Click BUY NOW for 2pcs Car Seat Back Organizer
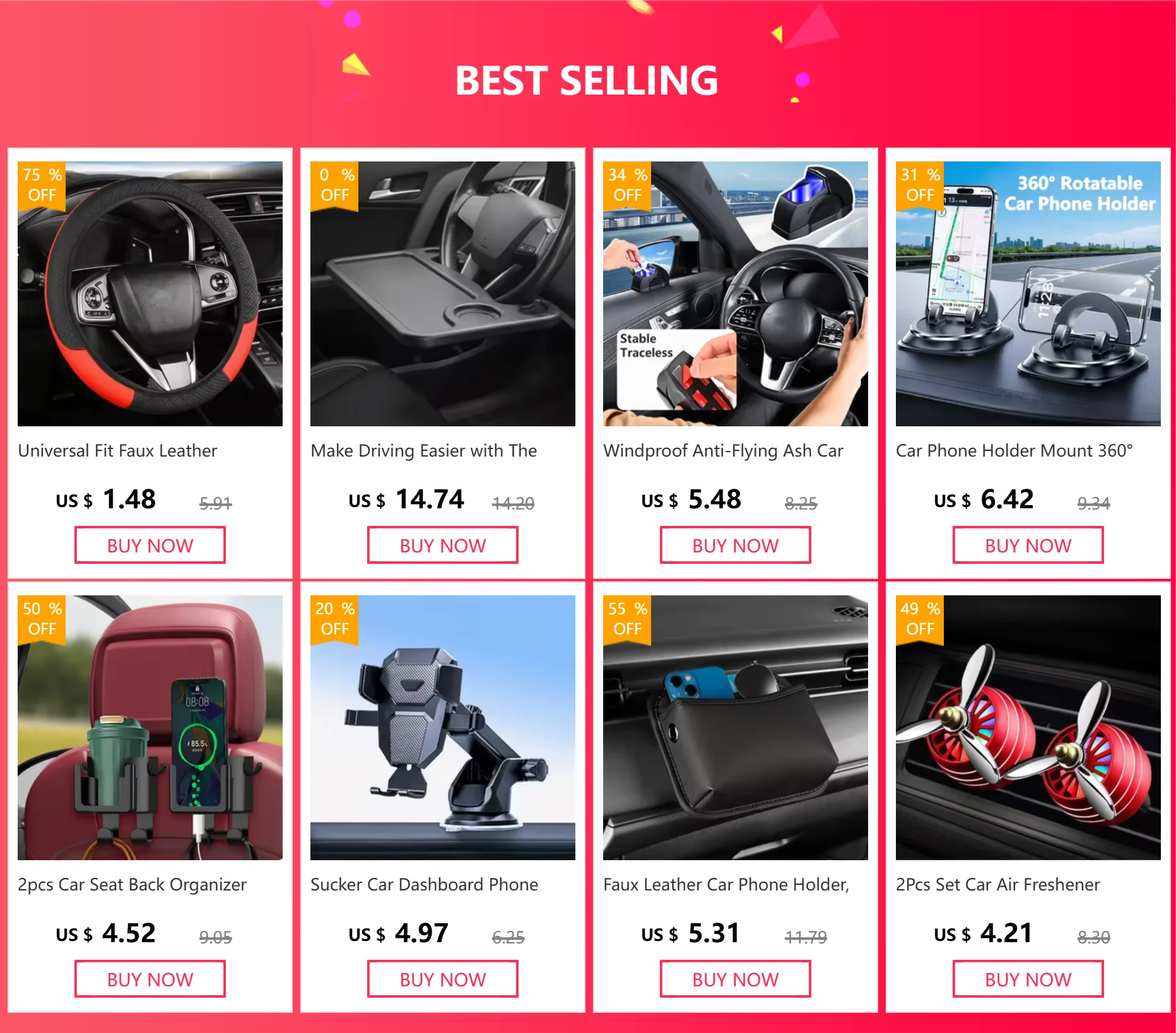Image resolution: width=1176 pixels, height=1033 pixels. coord(150,979)
